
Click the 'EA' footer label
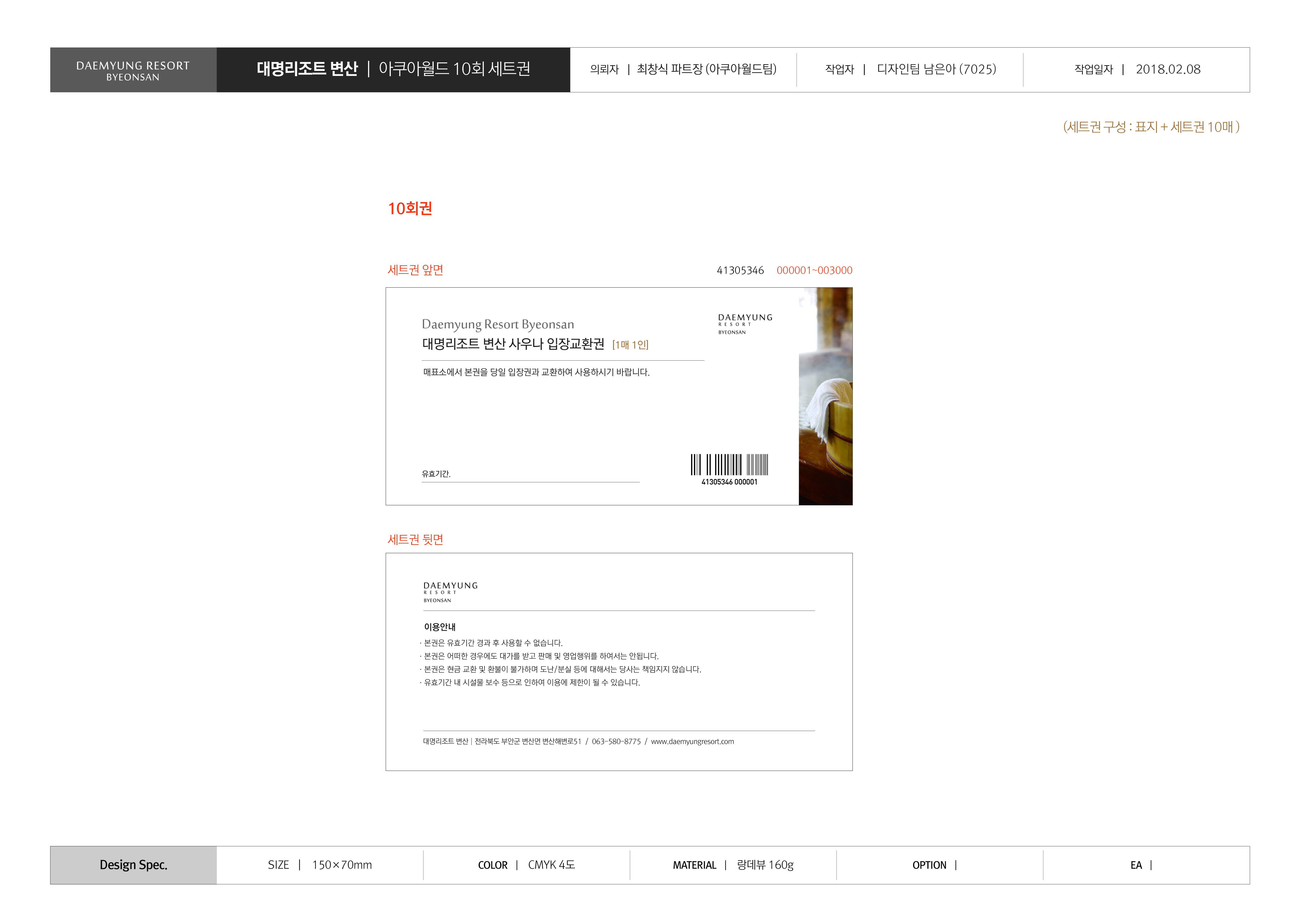(x=1136, y=865)
